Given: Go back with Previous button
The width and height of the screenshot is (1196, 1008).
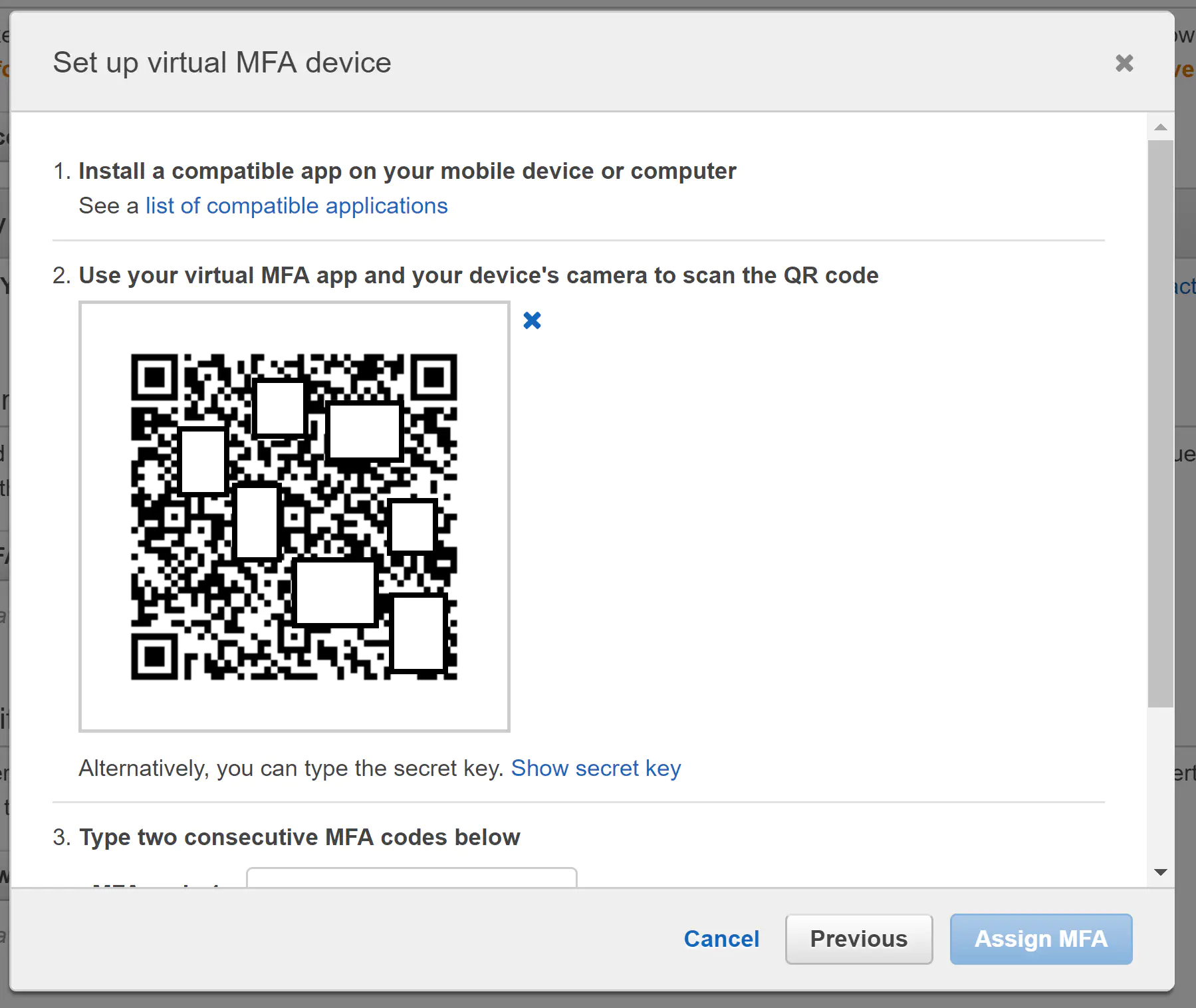Looking at the screenshot, I should tap(859, 939).
